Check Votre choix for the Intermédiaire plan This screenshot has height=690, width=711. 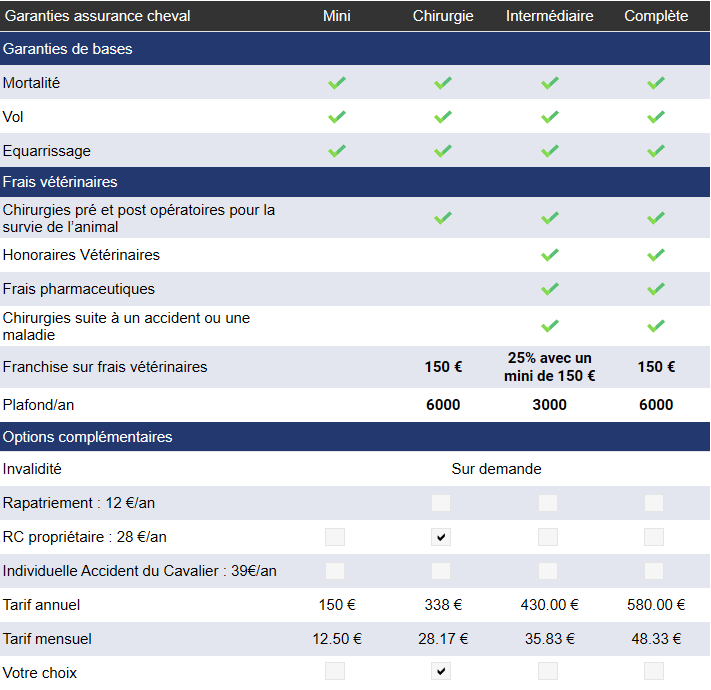click(x=548, y=671)
